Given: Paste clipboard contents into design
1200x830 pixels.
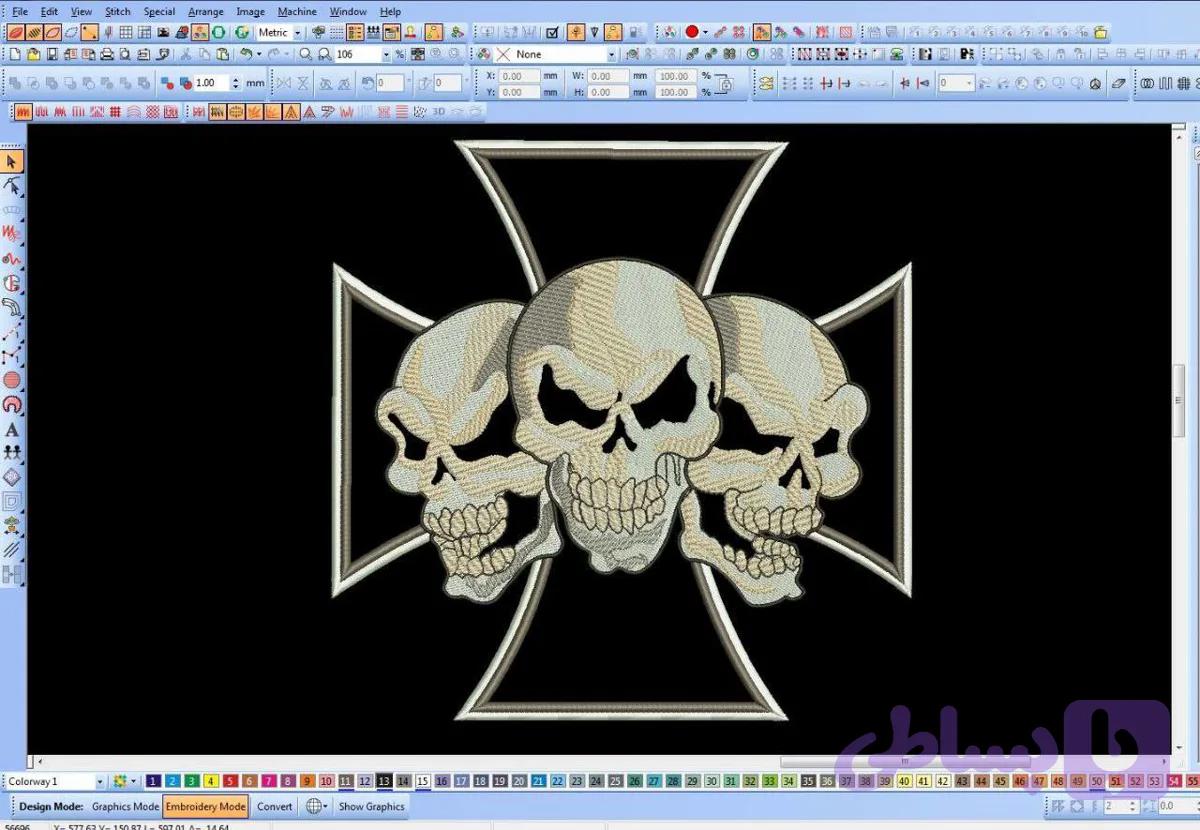Looking at the screenshot, I should coord(223,54).
